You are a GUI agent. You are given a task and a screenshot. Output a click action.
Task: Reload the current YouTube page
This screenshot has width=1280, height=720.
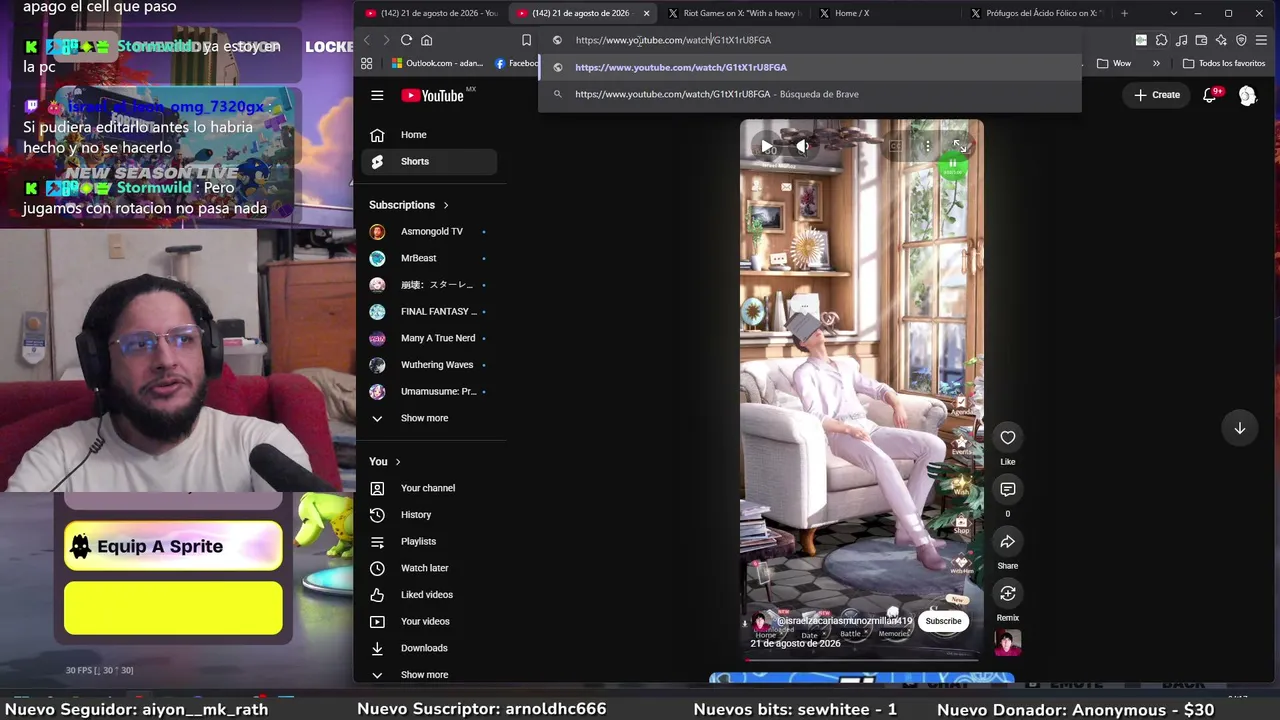(x=406, y=40)
